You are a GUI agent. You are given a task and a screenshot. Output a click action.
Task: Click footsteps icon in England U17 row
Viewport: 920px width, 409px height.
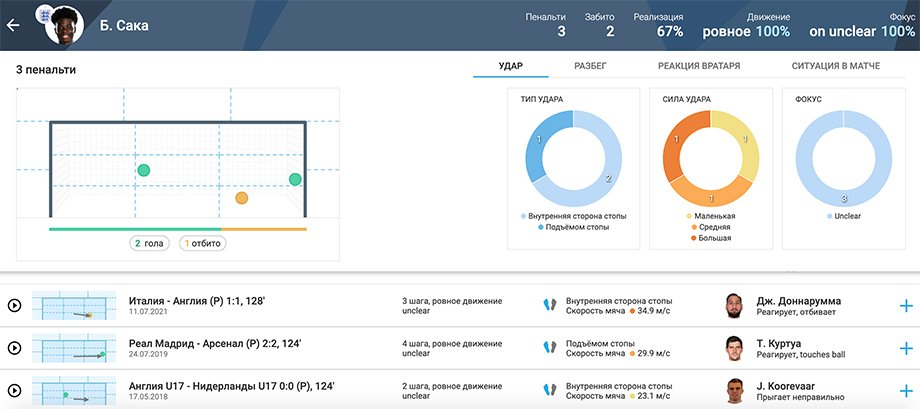click(550, 390)
